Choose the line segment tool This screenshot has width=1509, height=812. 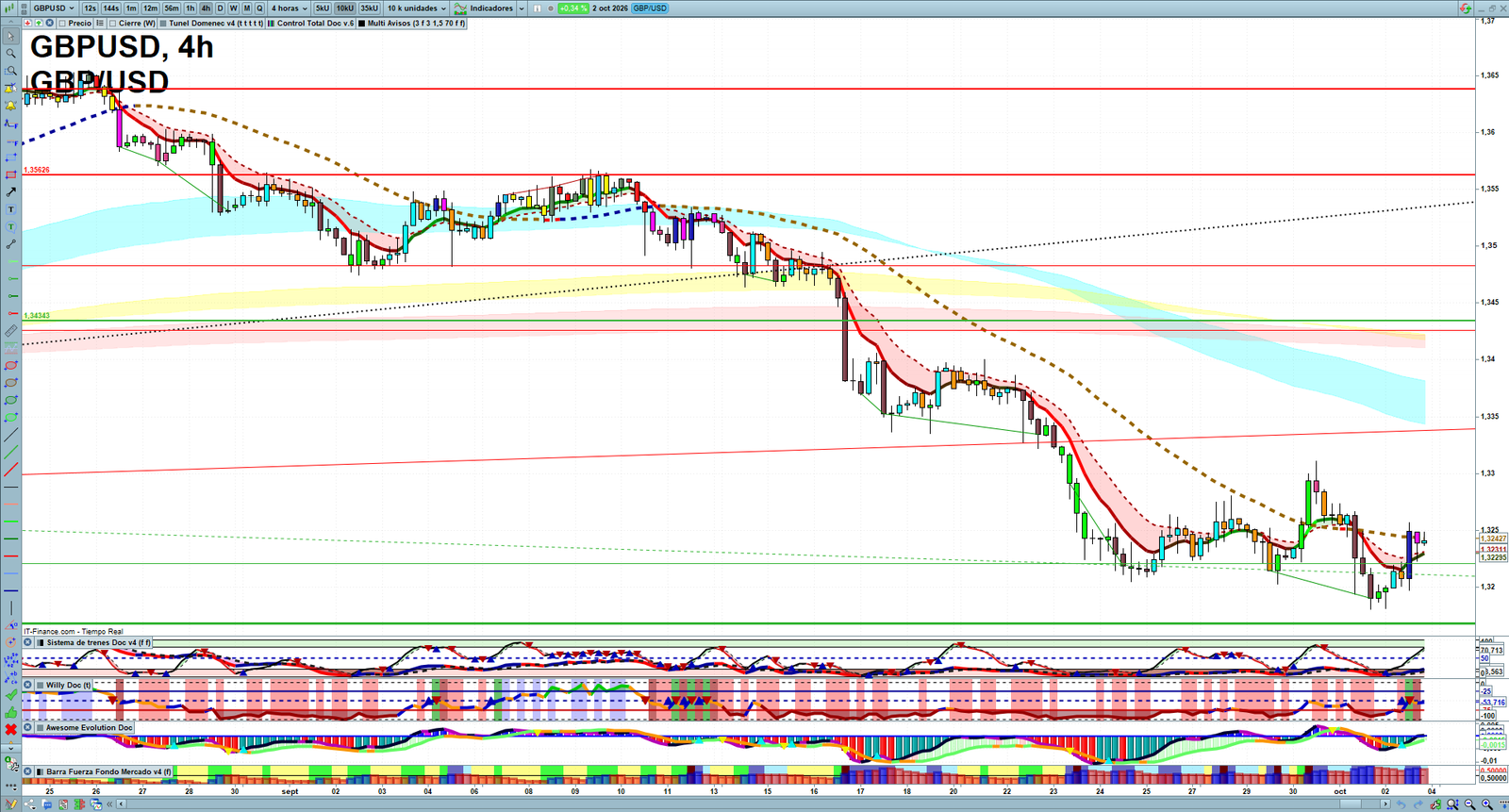10,244
